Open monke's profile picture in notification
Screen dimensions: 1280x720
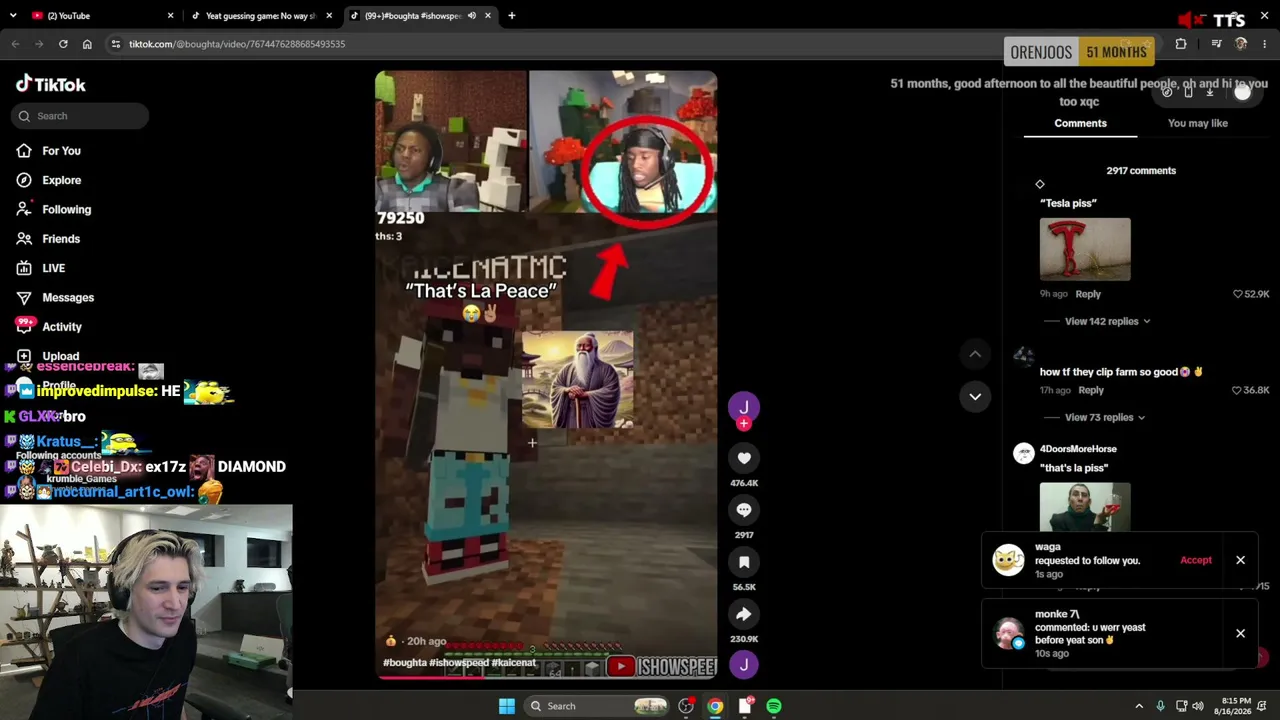click(x=1008, y=633)
